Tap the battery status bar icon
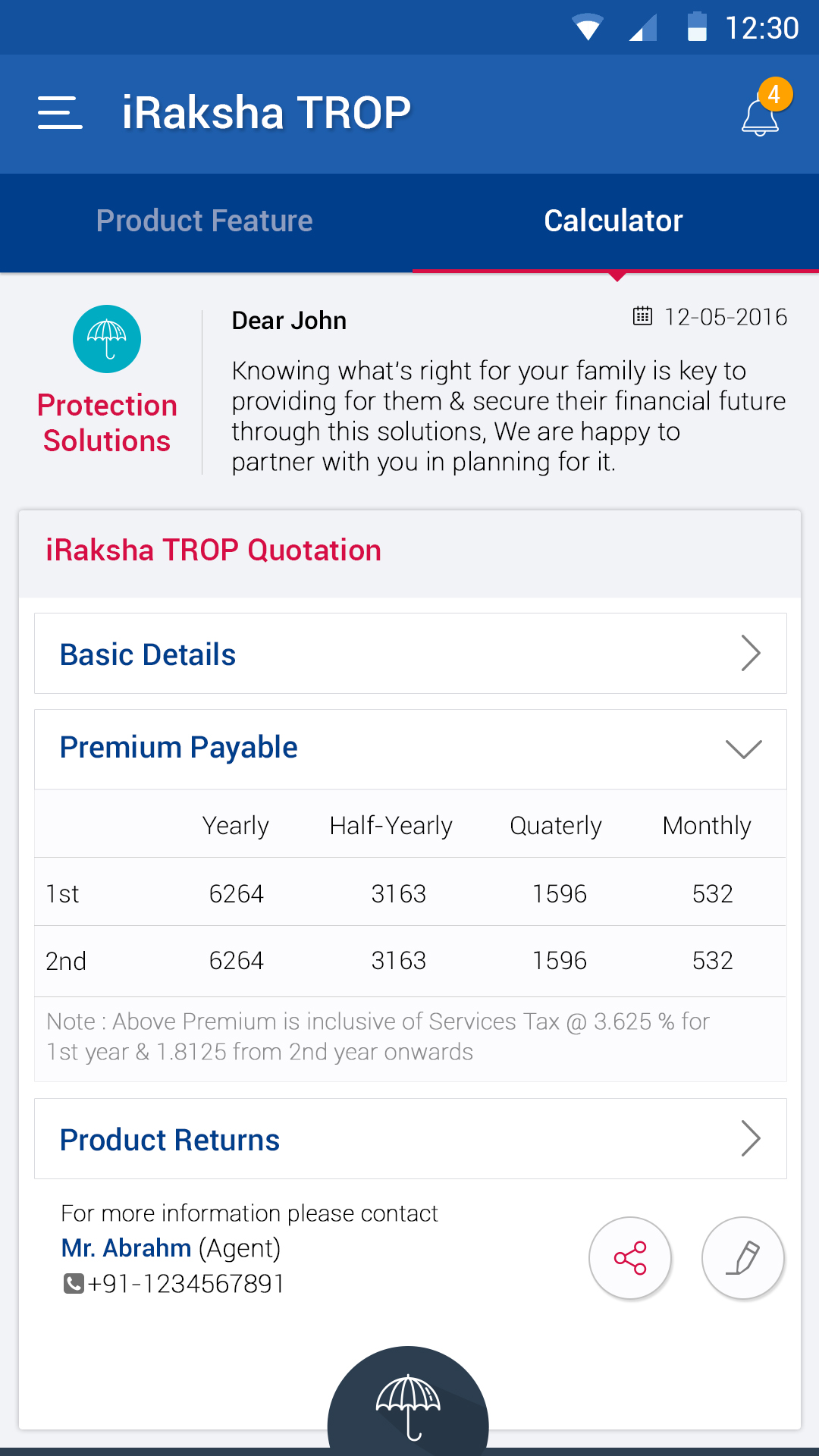The width and height of the screenshot is (819, 1456). pyautogui.click(x=697, y=27)
